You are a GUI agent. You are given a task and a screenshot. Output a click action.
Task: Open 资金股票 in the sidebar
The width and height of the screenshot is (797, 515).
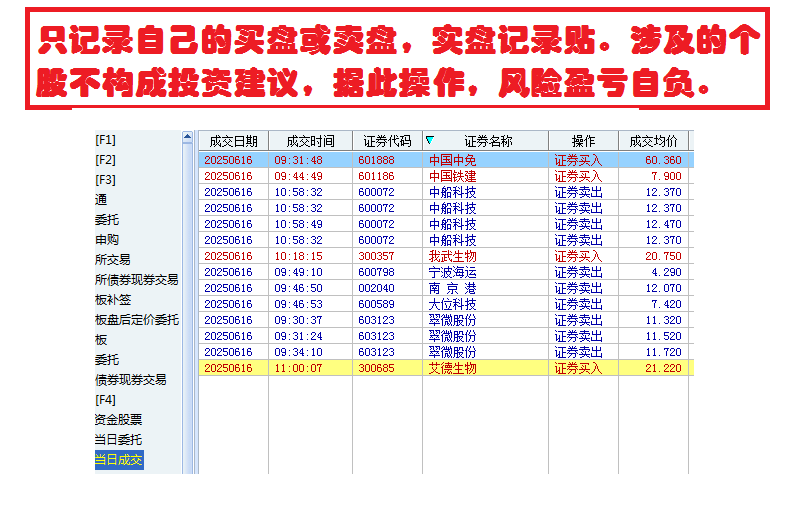[118, 420]
